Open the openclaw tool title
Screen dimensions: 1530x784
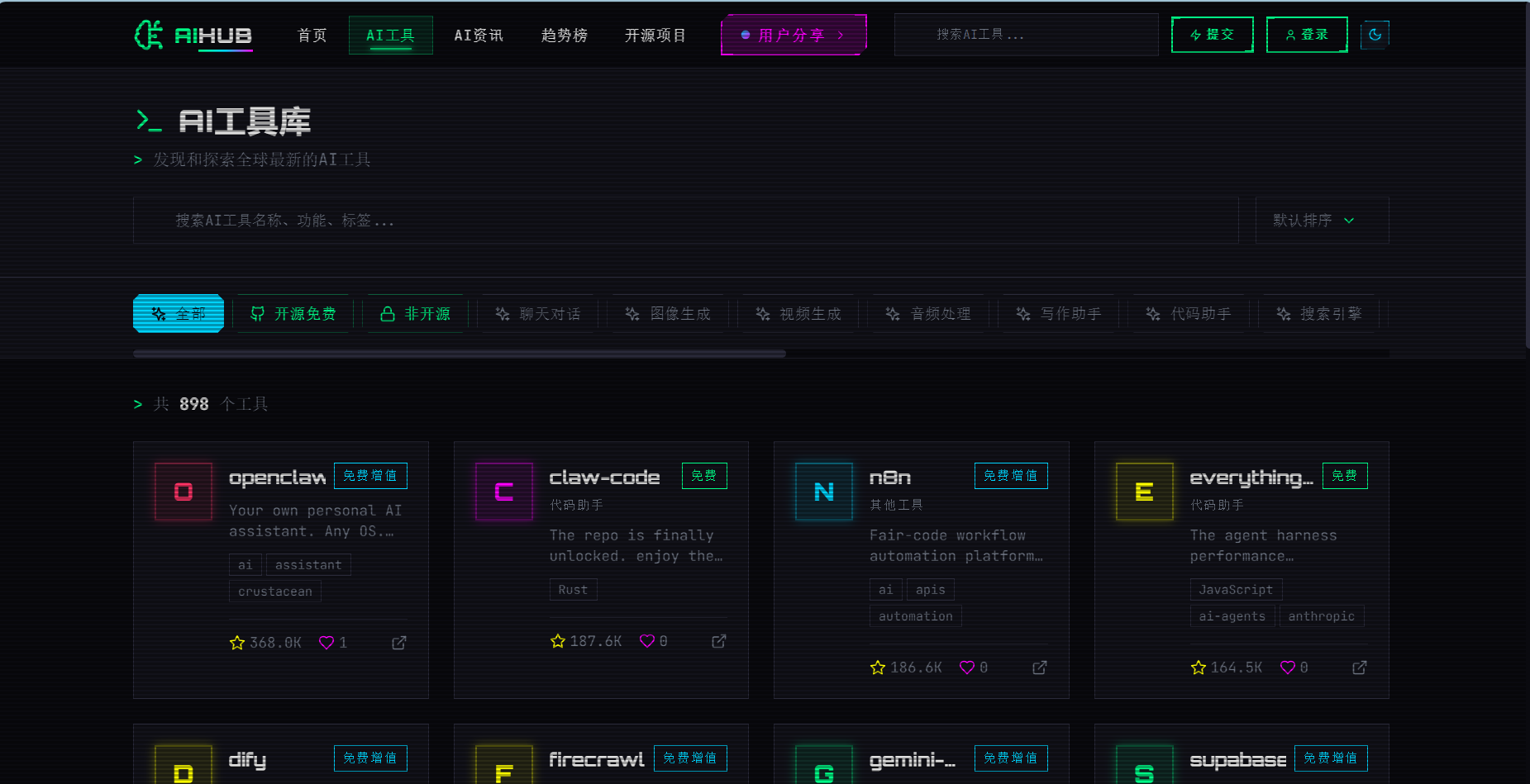point(277,478)
